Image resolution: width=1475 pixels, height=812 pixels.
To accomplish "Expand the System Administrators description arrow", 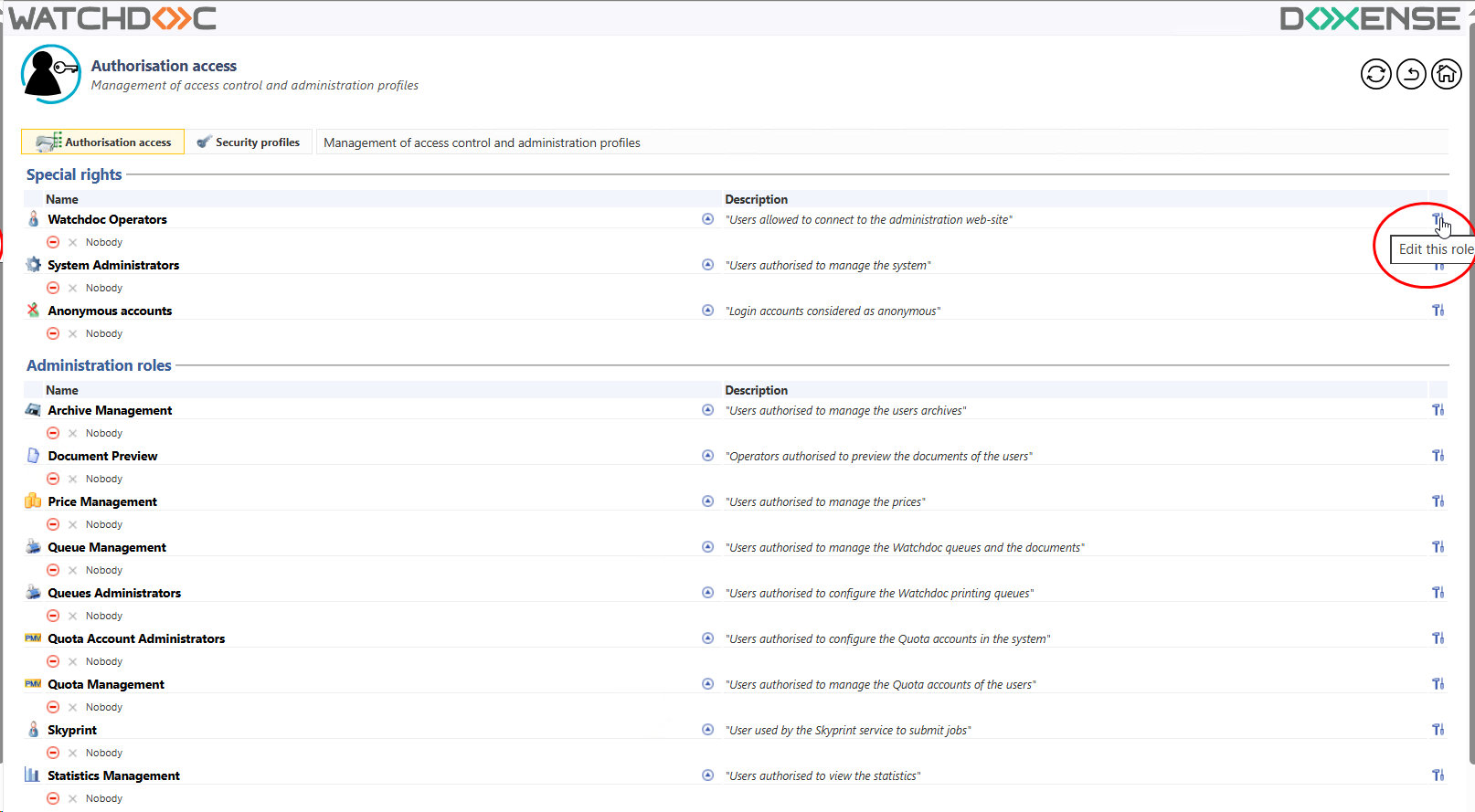I will [x=707, y=265].
